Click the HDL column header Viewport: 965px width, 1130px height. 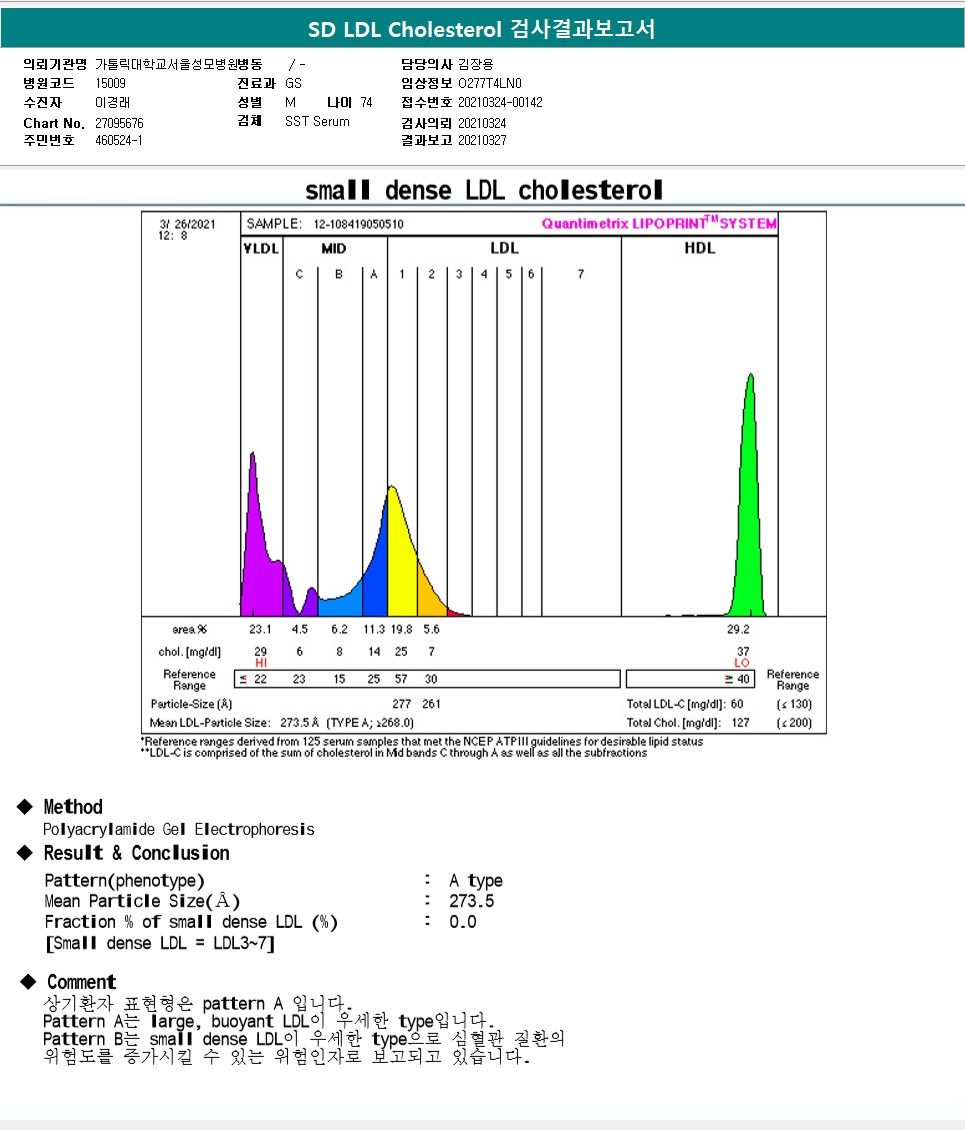tap(699, 248)
